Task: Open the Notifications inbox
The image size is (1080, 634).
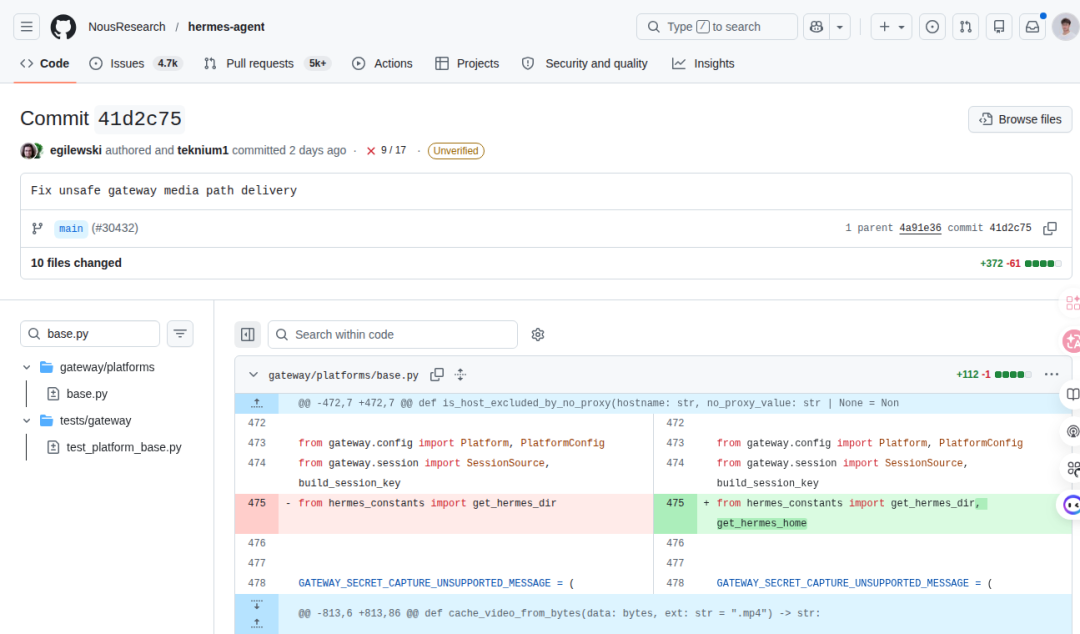Action: (x=1032, y=27)
